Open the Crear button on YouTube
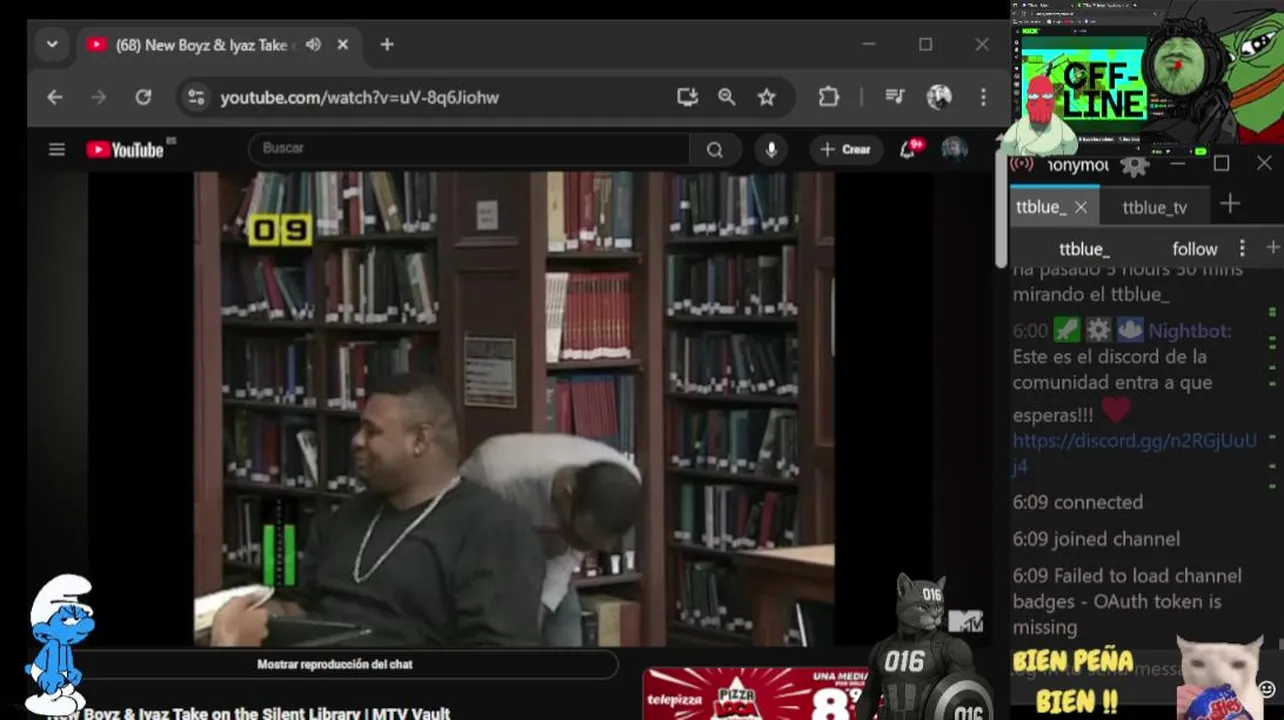 tap(846, 150)
